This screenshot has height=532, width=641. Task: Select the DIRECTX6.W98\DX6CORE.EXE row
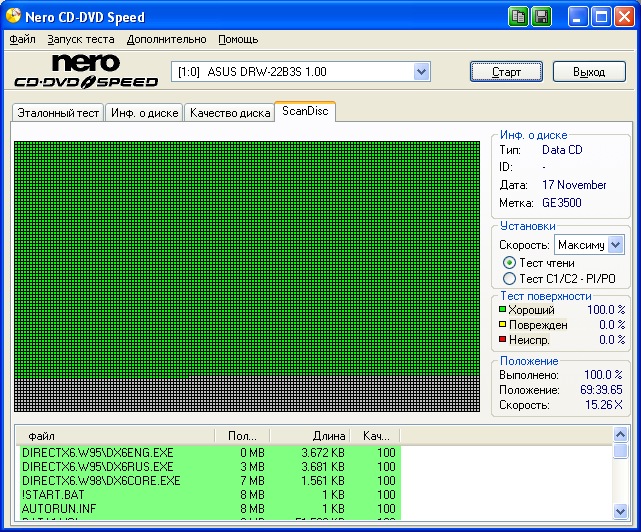[210, 480]
